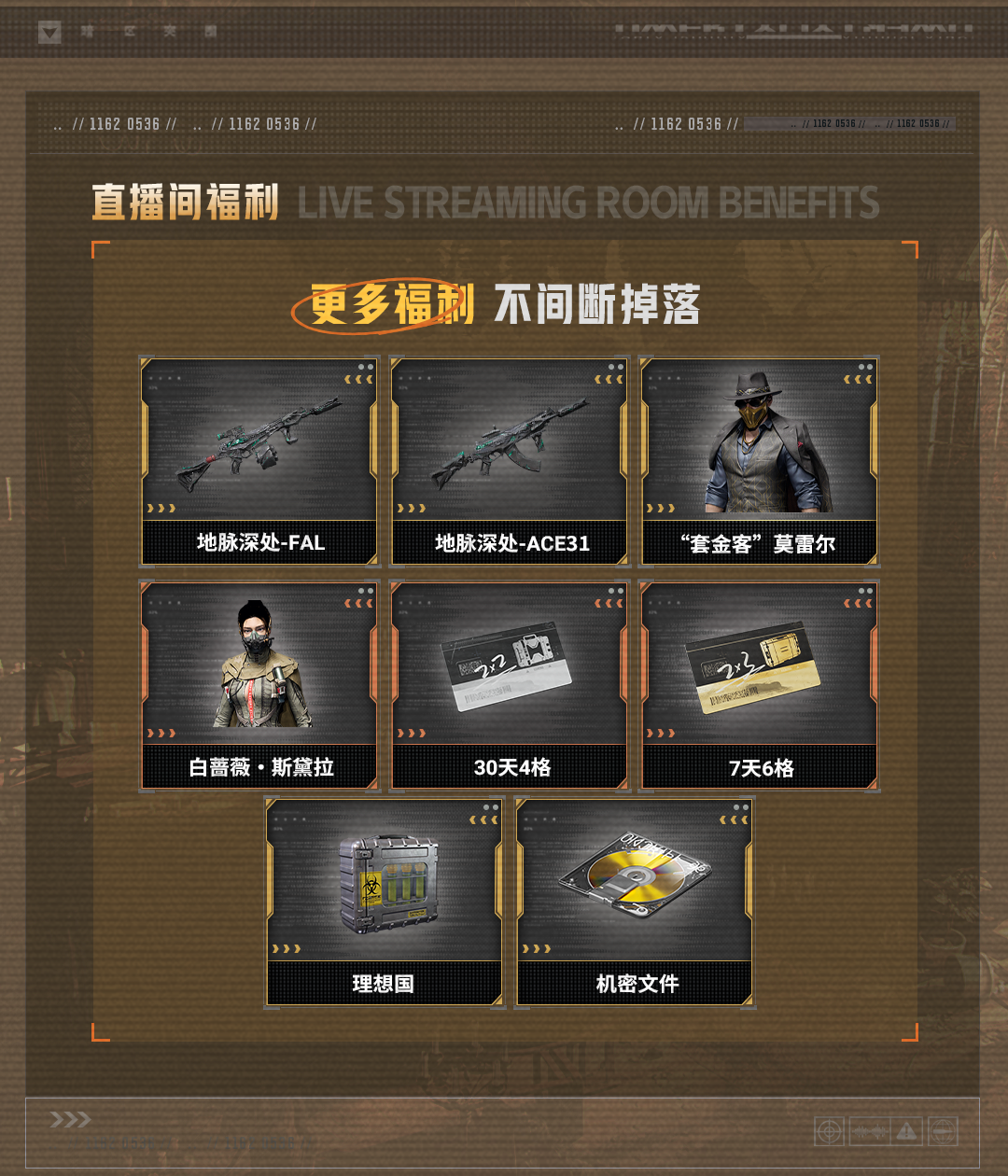
Task: Expand the down-triangle box in top header
Action: (49, 33)
